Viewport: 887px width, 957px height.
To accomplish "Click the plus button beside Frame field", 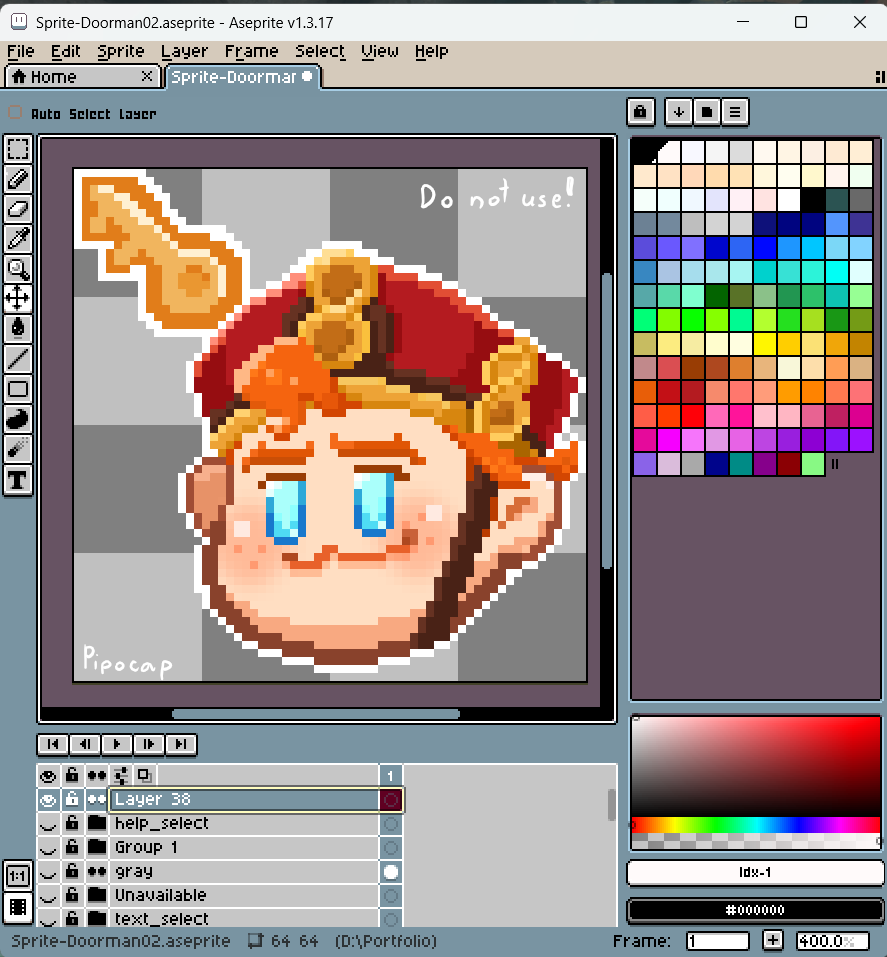I will (772, 941).
